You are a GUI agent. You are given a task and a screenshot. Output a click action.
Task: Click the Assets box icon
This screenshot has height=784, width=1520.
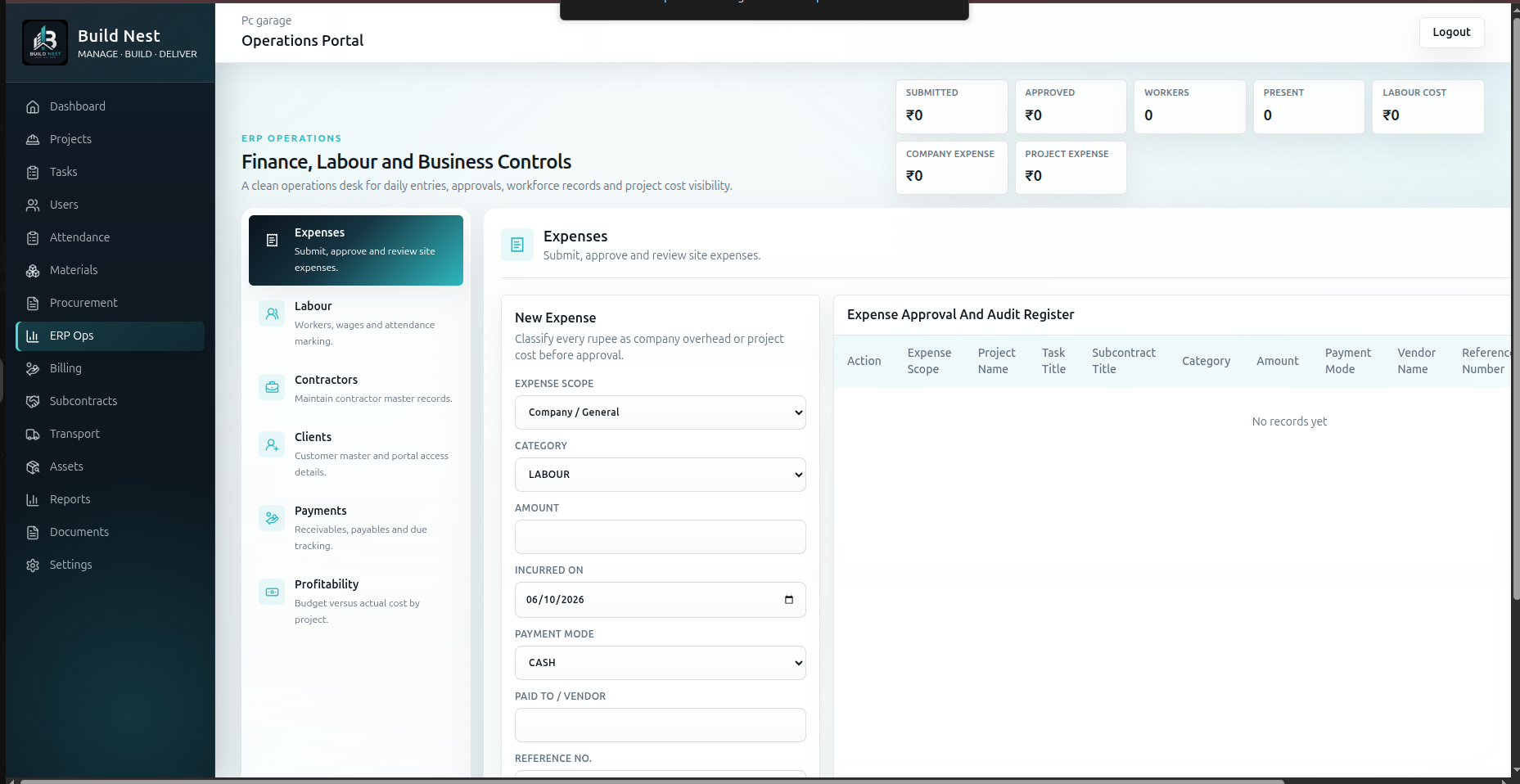33,466
